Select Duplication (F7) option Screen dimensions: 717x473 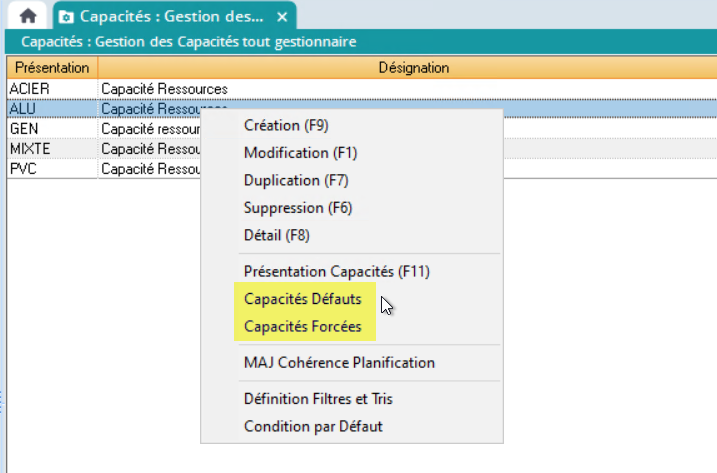tap(295, 181)
